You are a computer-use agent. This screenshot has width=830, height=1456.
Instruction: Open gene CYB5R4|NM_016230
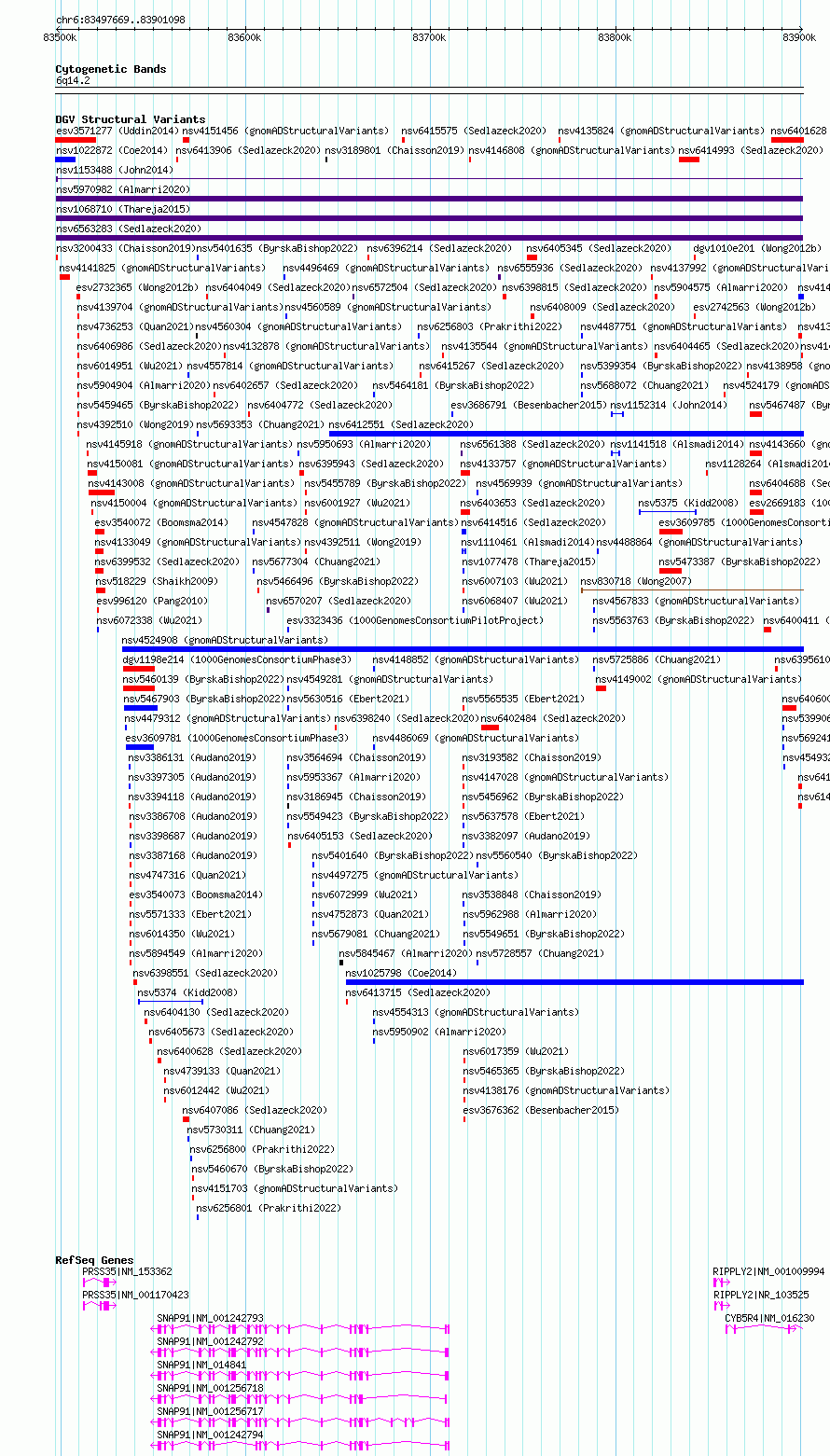769,1318
